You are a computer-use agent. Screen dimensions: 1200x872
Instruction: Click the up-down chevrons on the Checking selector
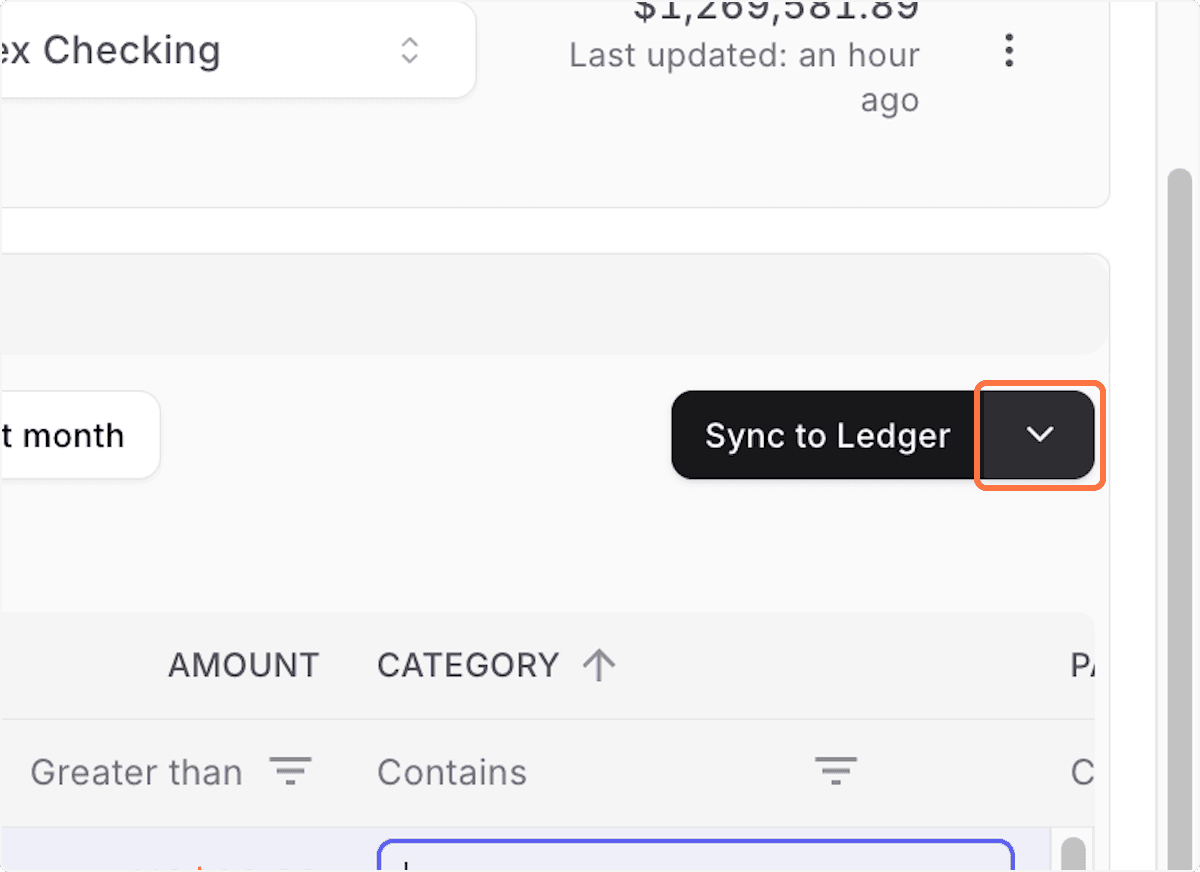pos(410,50)
